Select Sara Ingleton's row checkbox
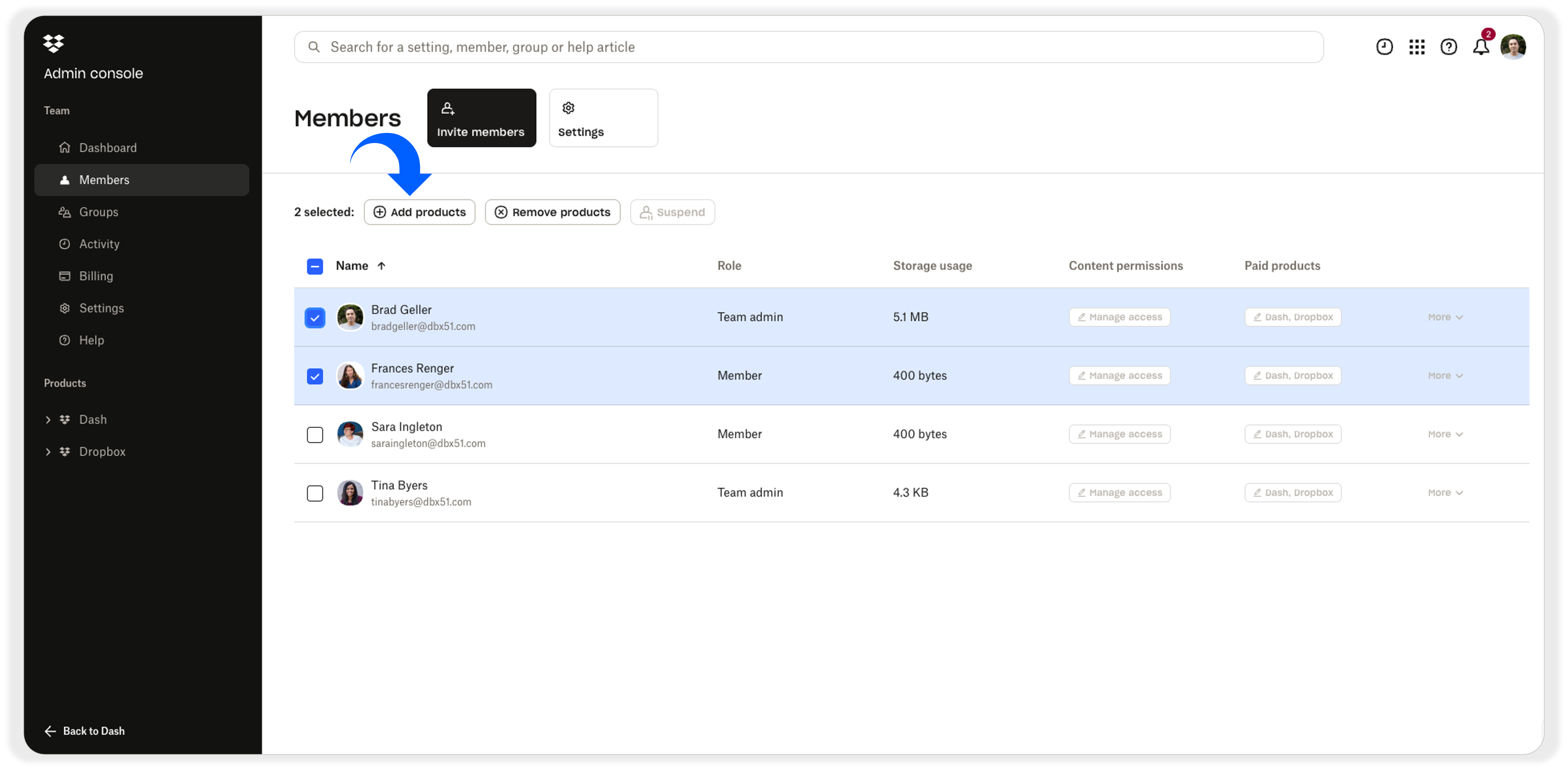 pos(315,435)
